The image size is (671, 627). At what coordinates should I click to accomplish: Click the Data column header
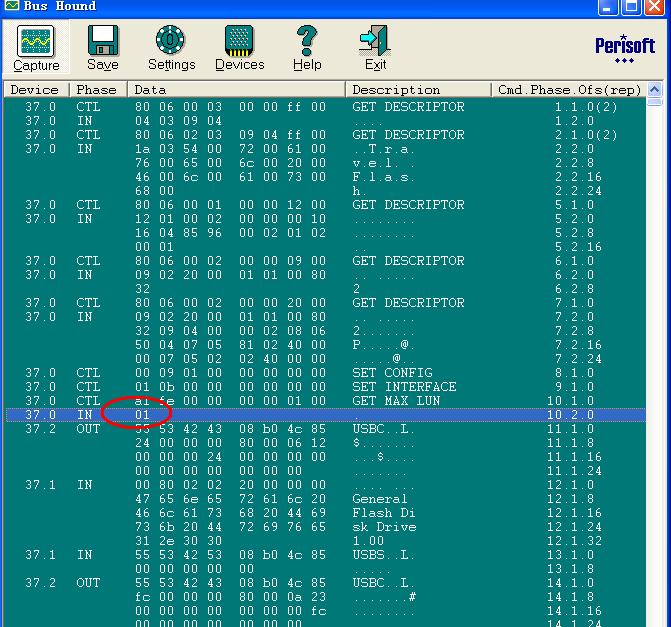point(236,89)
